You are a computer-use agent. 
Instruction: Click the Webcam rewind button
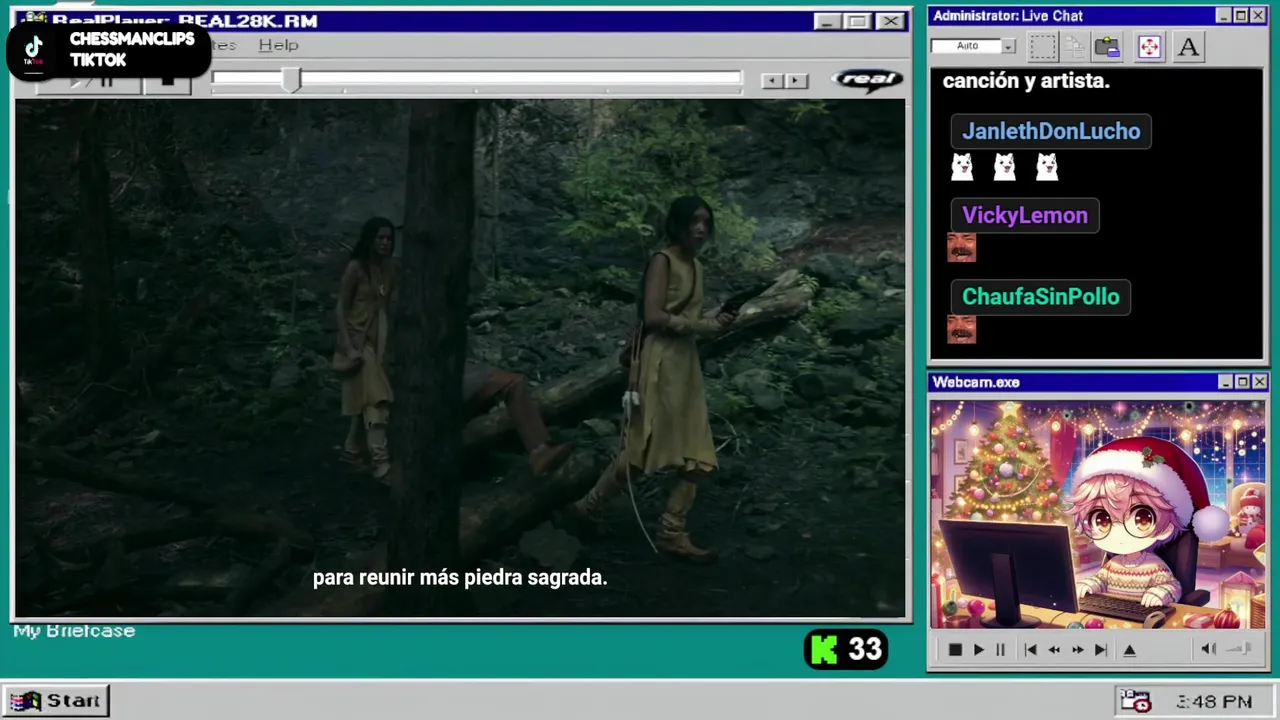point(1054,650)
